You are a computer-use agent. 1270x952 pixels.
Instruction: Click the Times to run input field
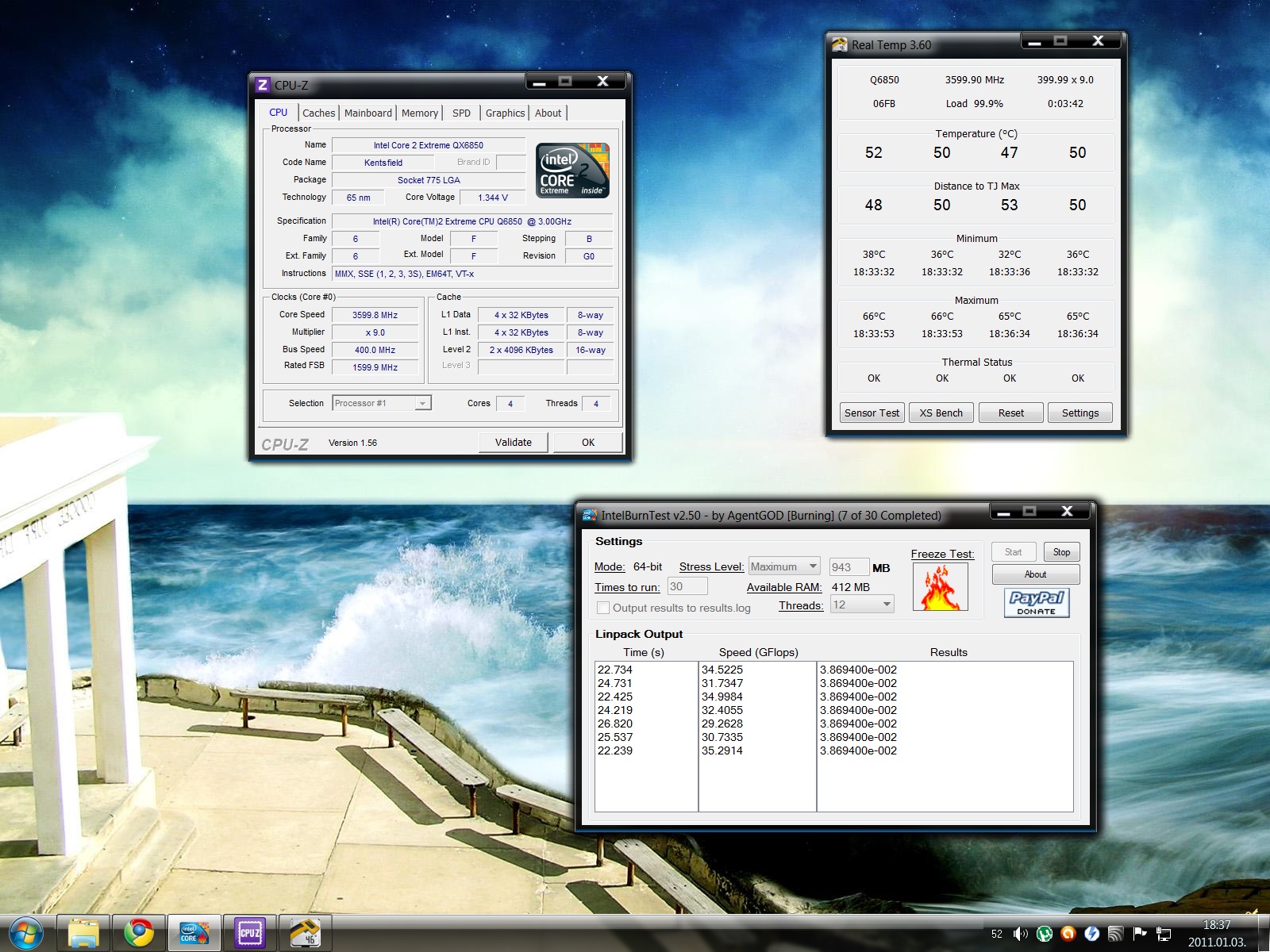[687, 586]
